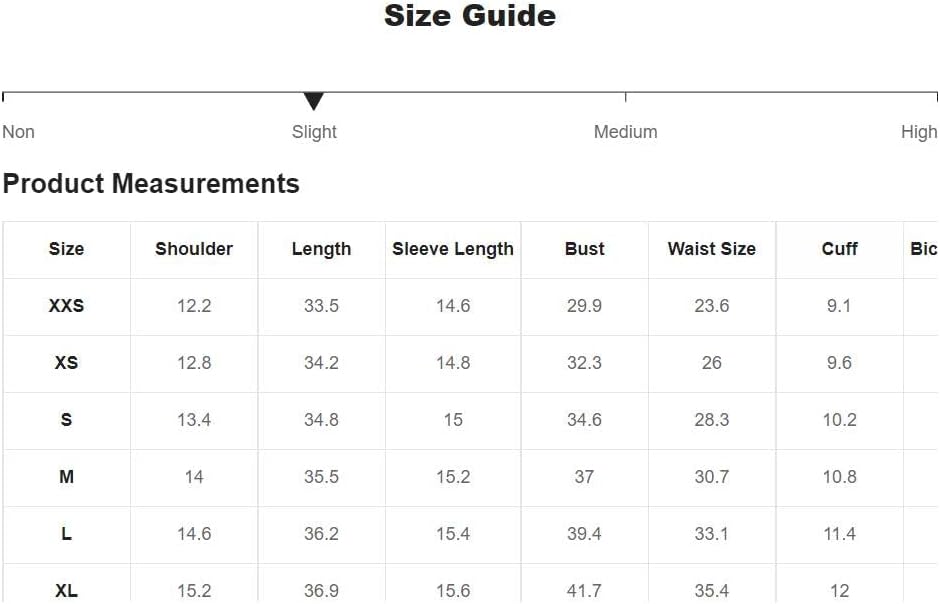Click the Sleeve Length column header
Screen dimensions: 940x604
[x=453, y=249]
